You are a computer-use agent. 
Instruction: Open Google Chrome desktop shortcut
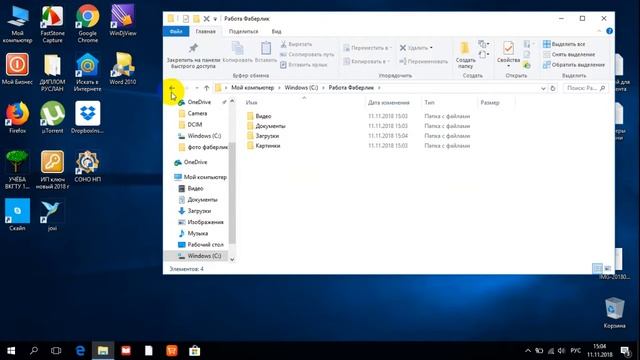(x=88, y=24)
